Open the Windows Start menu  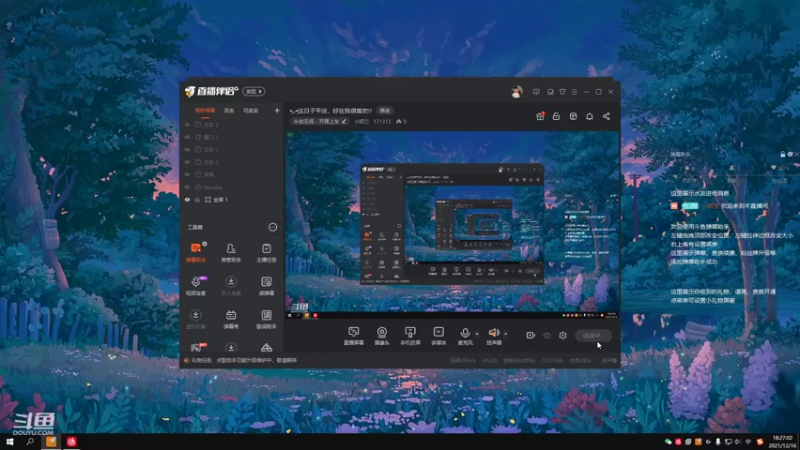point(9,441)
